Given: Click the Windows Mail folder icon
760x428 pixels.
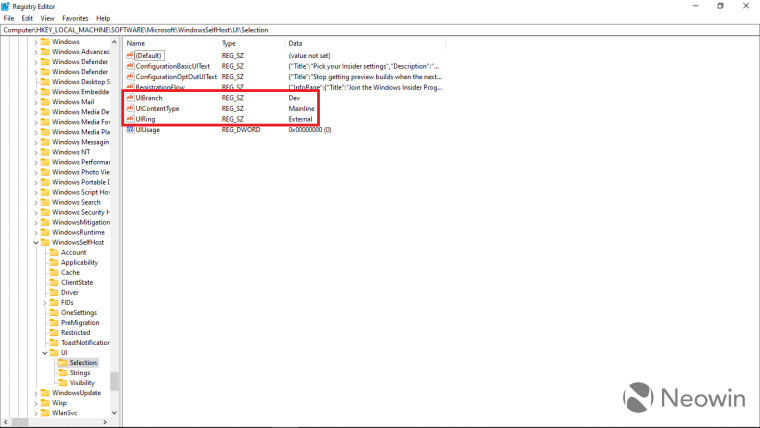Looking at the screenshot, I should click(x=45, y=102).
